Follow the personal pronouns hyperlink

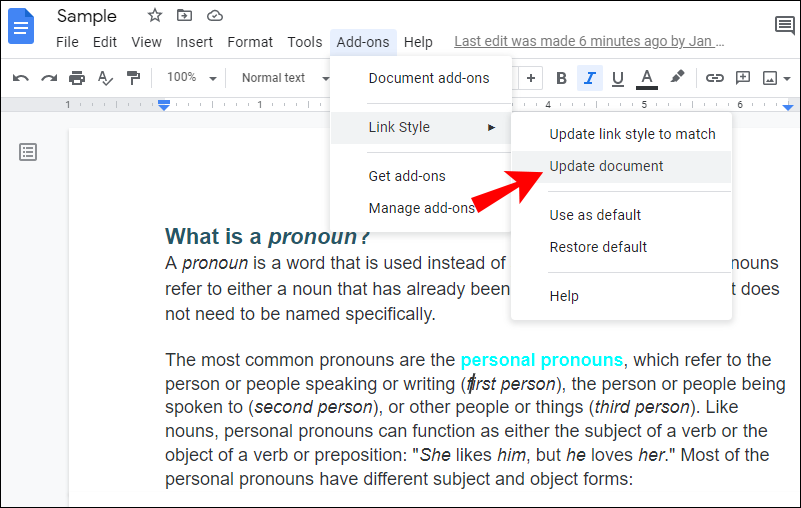pyautogui.click(x=541, y=360)
